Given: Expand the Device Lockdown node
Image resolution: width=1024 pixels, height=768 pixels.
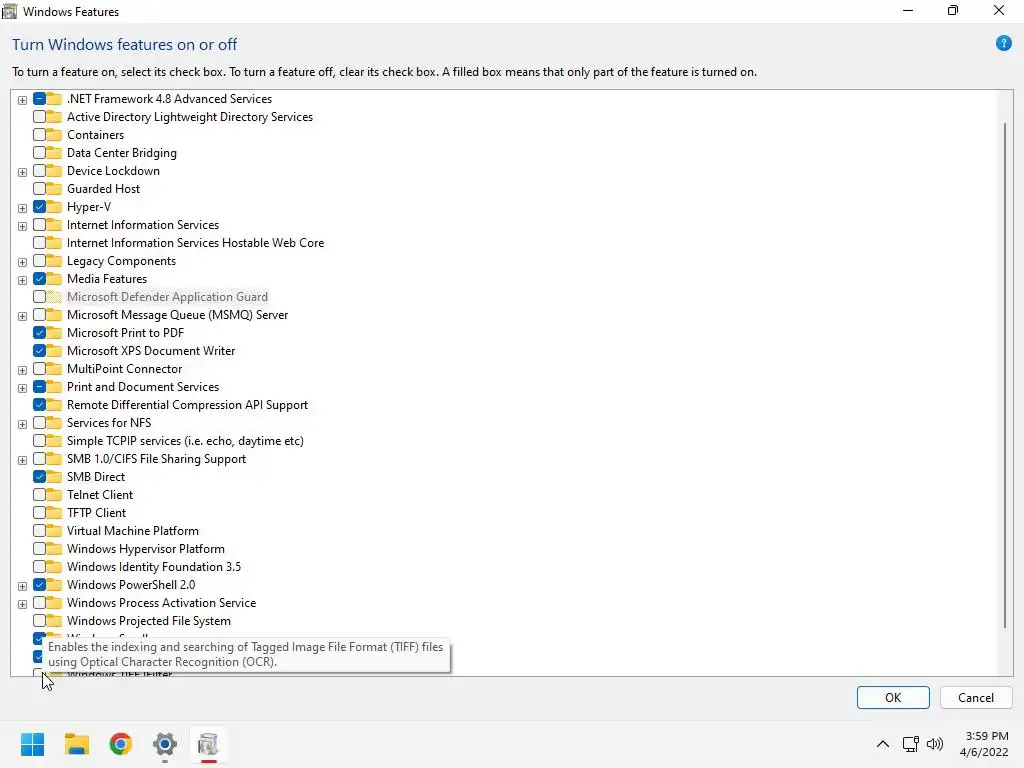Looking at the screenshot, I should point(22,172).
